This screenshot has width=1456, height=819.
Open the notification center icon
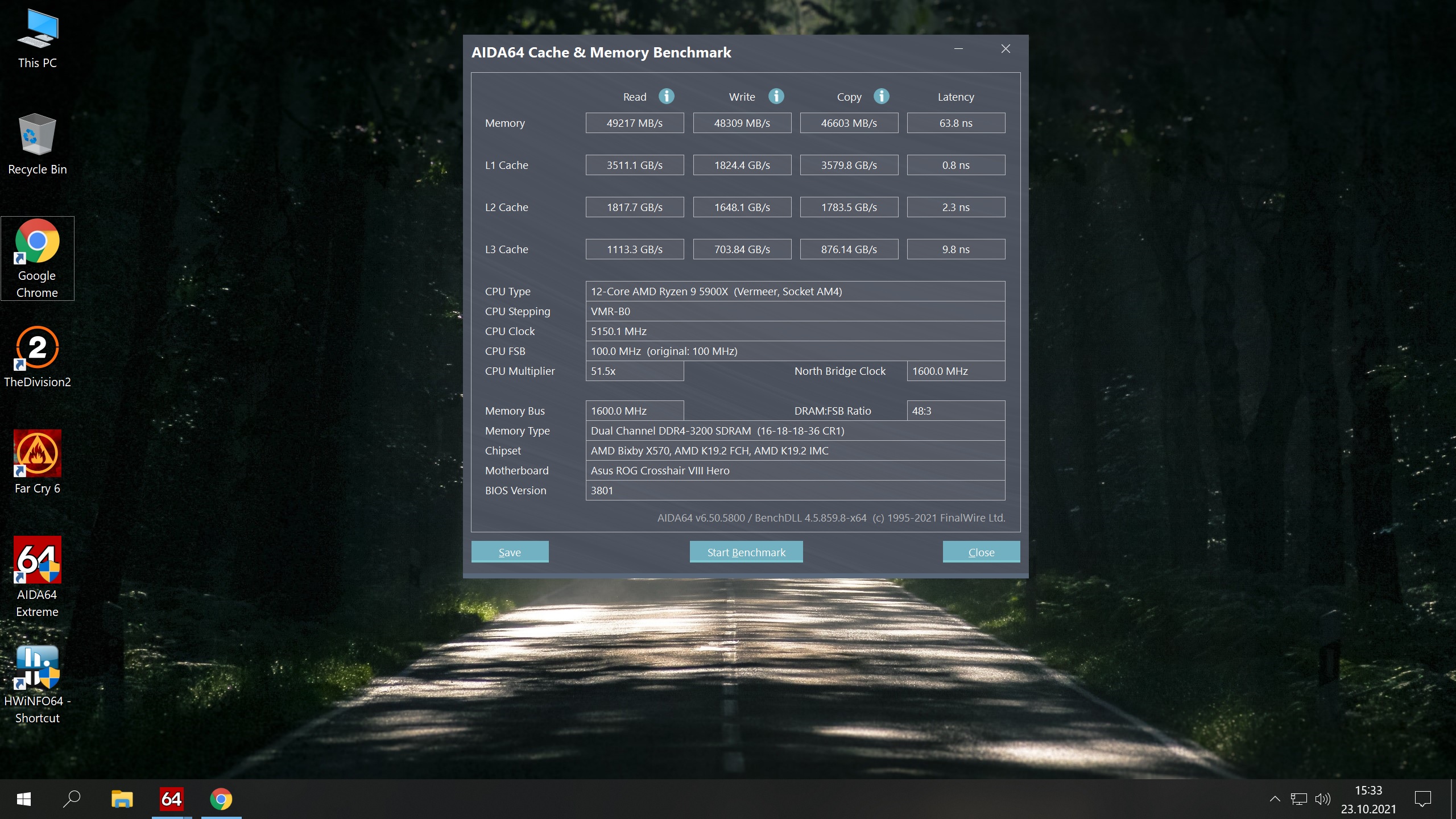(x=1423, y=799)
